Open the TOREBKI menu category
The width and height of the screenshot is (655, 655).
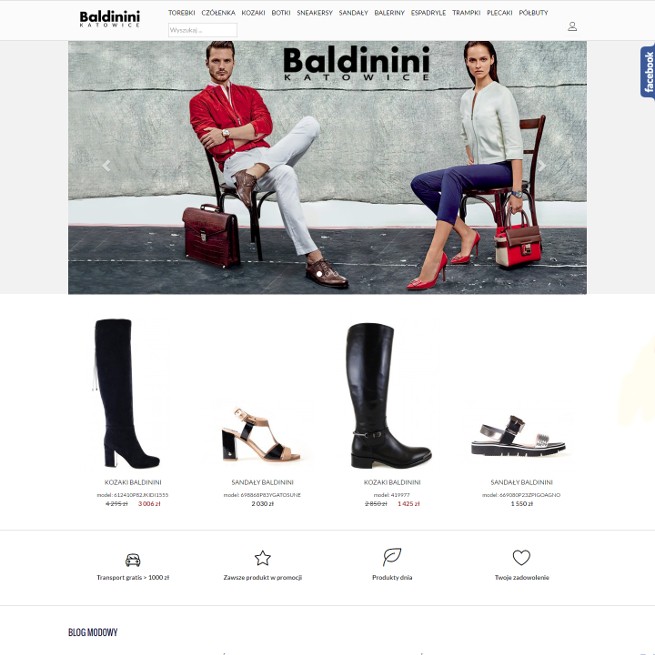181,13
